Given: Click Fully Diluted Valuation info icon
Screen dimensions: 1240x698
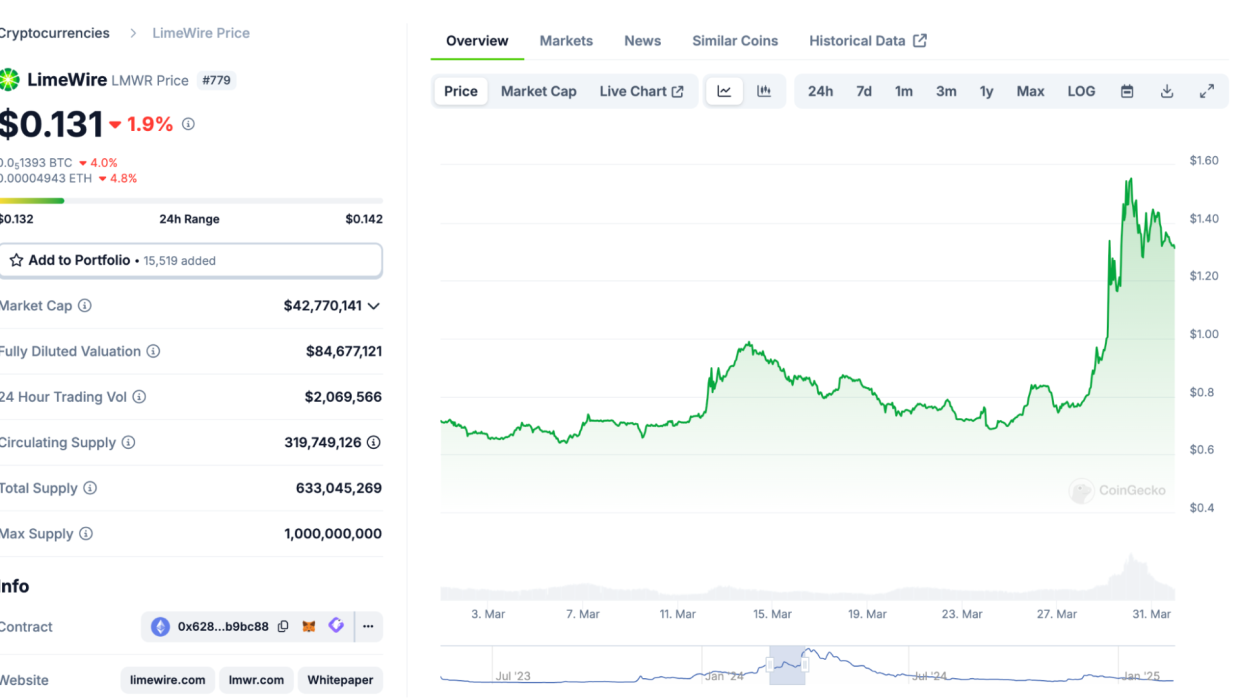Looking at the screenshot, I should click(x=153, y=351).
